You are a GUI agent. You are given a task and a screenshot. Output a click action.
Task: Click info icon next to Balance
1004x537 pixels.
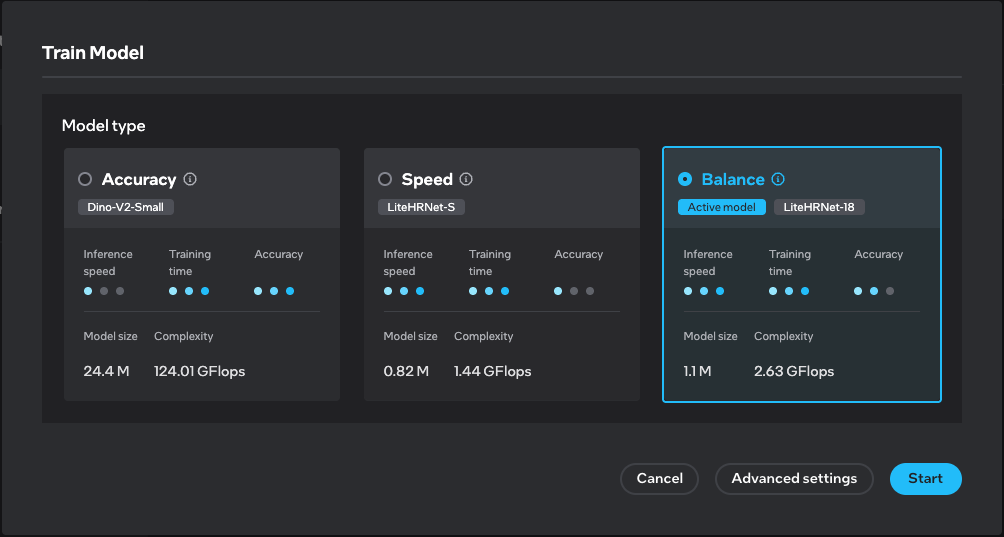click(778, 180)
